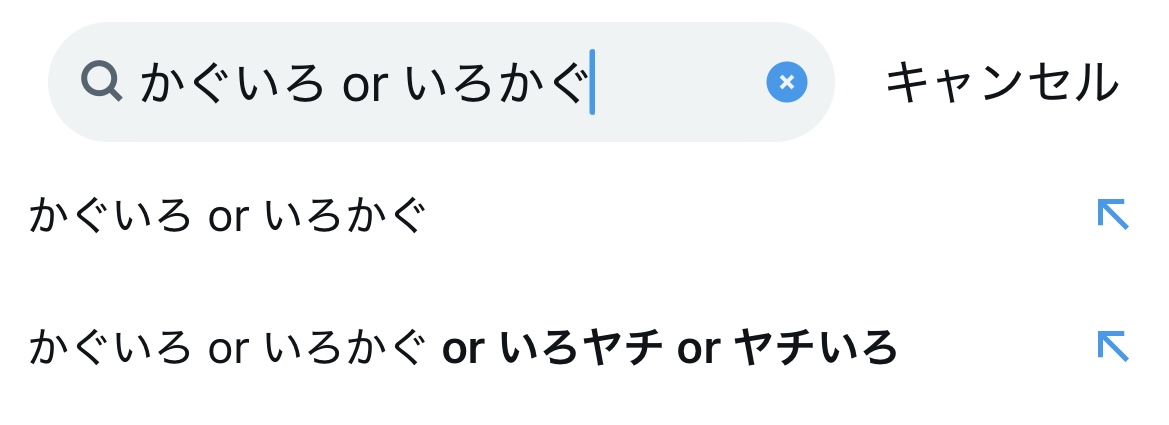The image size is (1169, 425).
Task: Fill the search with the second suggestion's arrow
Action: tap(1112, 346)
